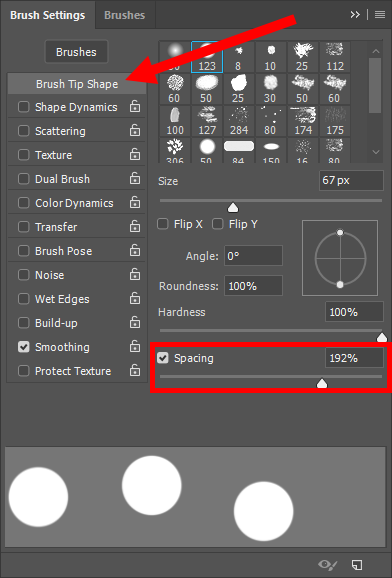Toggle the Texture lock icon
Viewport: 392px width, 578px height.
click(x=135, y=154)
